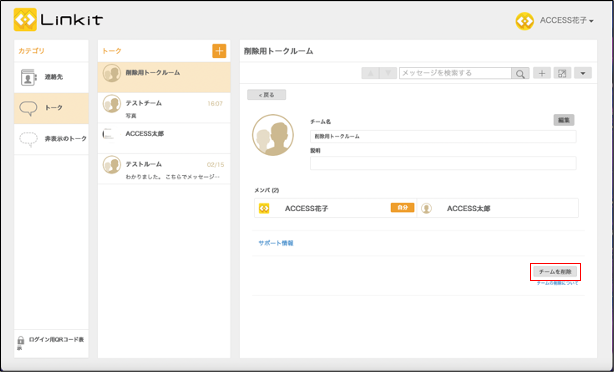Click the チームを削除 button
The image size is (614, 372).
(x=555, y=272)
